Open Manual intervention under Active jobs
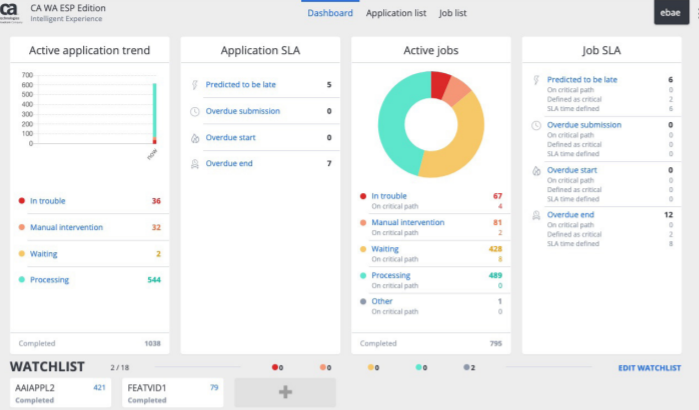The height and width of the screenshot is (410, 699). click(x=407, y=222)
